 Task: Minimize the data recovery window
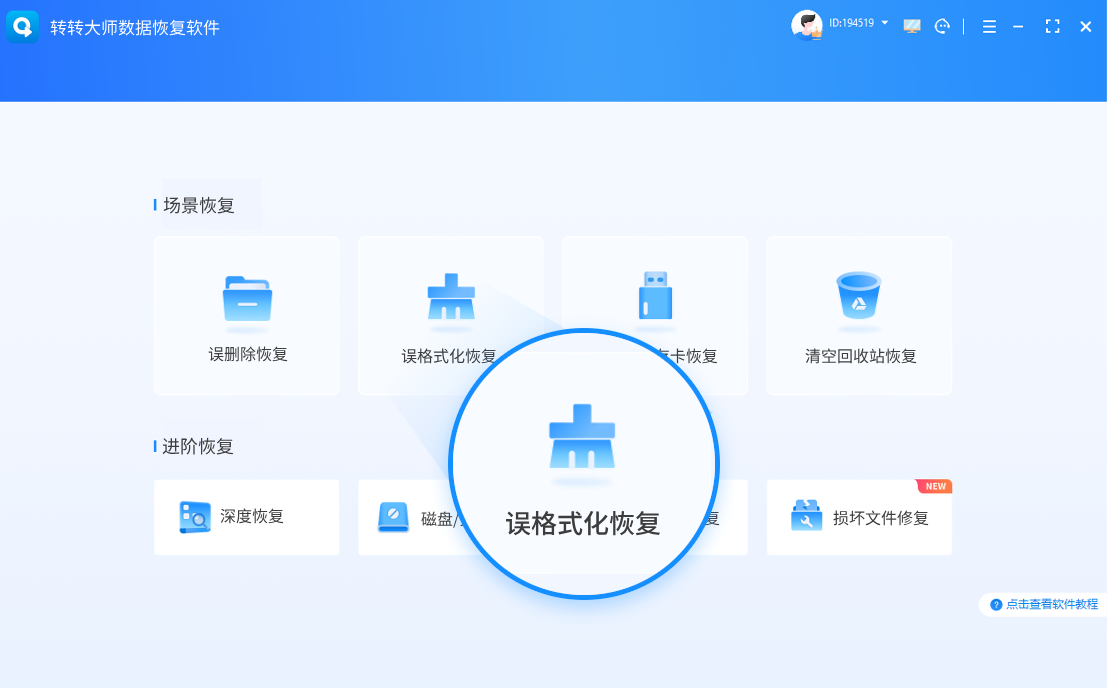(x=1019, y=27)
